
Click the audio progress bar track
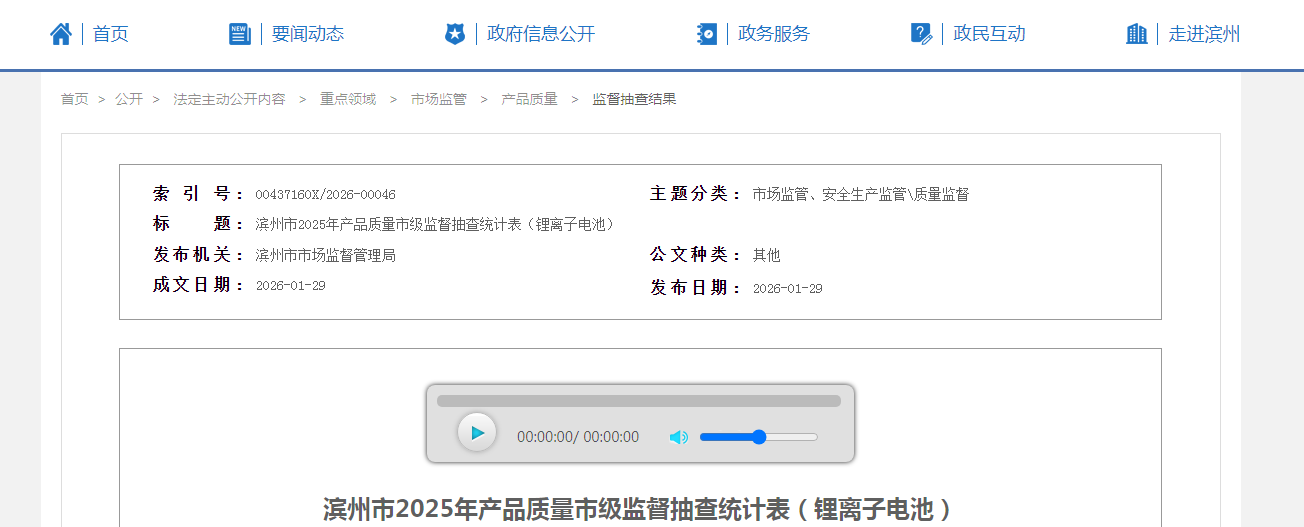[x=638, y=401]
